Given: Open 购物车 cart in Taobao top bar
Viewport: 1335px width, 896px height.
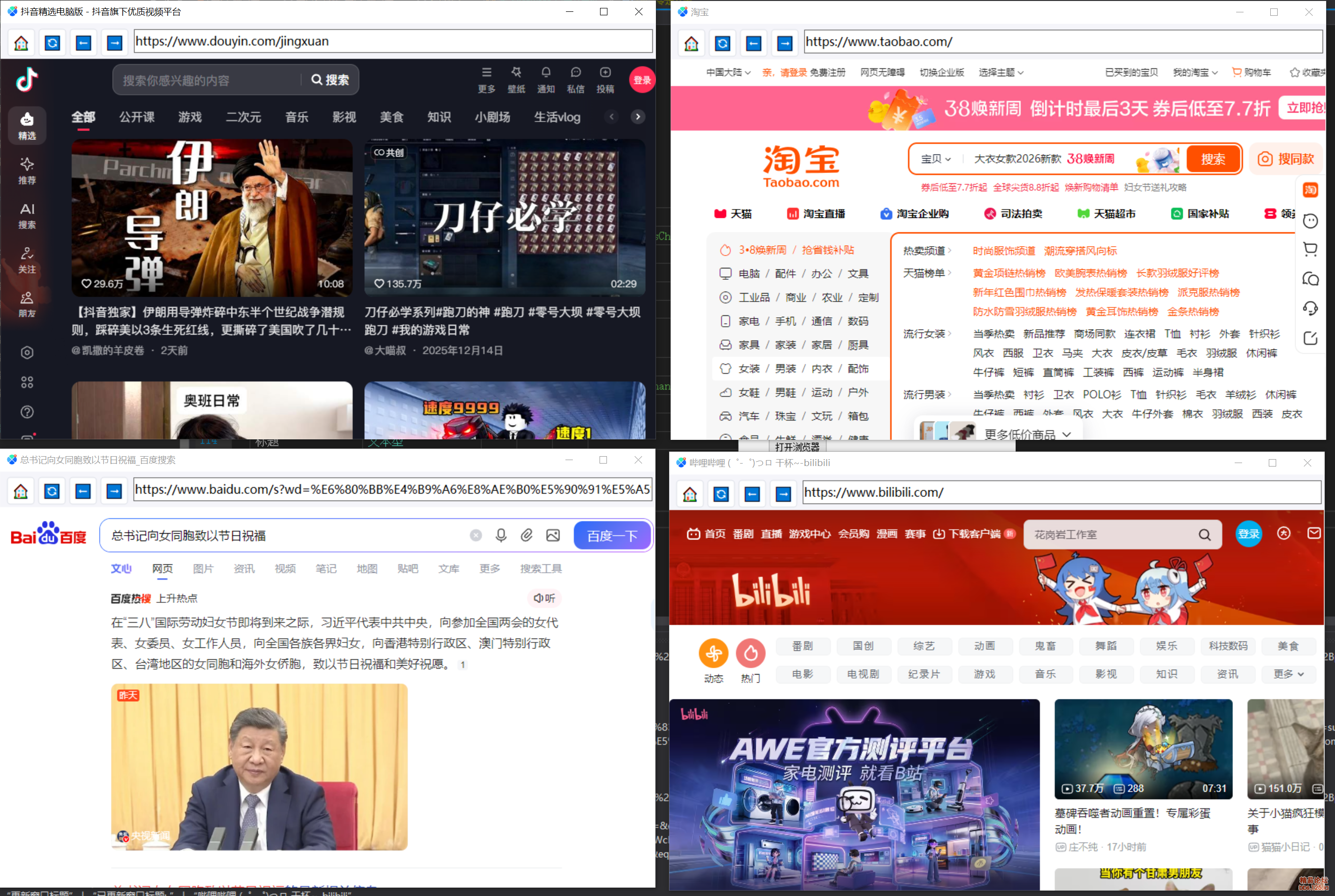Looking at the screenshot, I should (x=1251, y=73).
